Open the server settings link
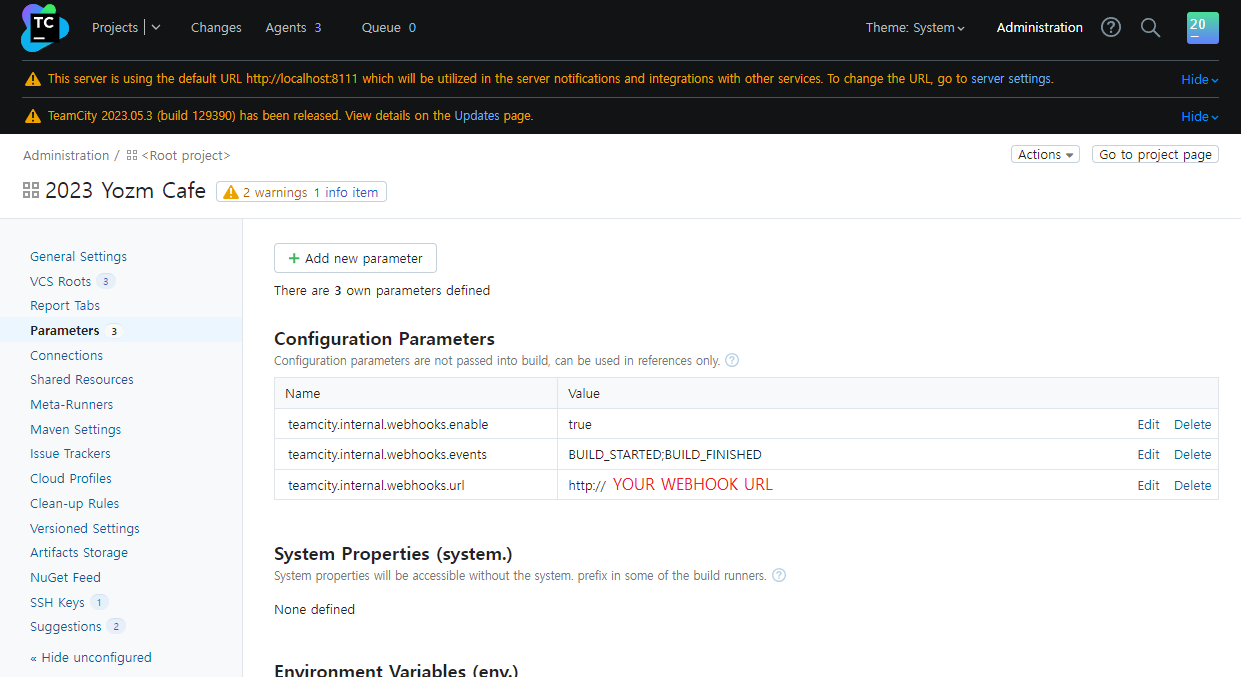Image resolution: width=1241 pixels, height=677 pixels. pos(1011,79)
